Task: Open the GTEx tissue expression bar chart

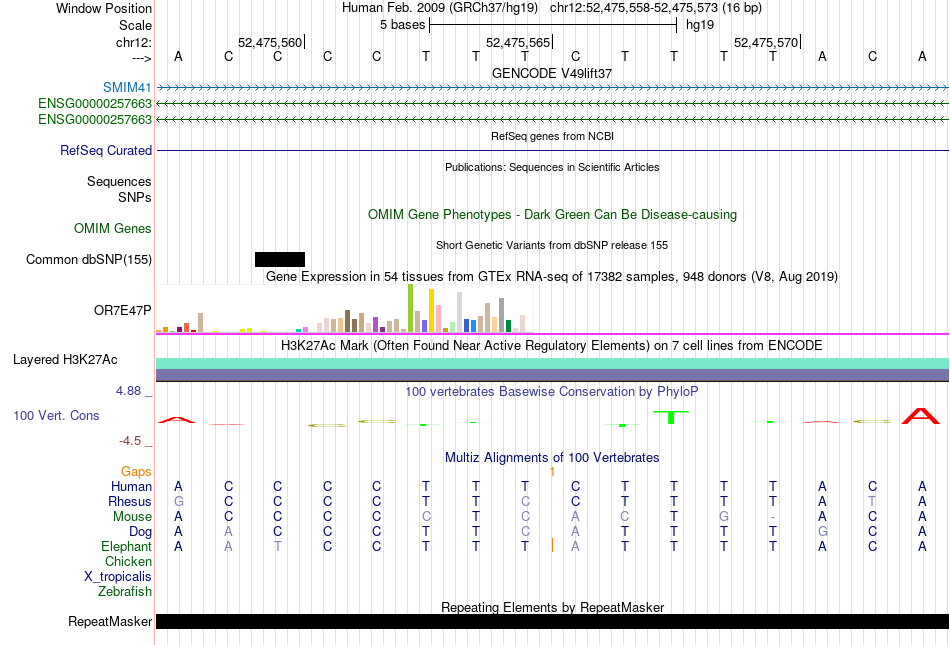Action: pos(345,308)
